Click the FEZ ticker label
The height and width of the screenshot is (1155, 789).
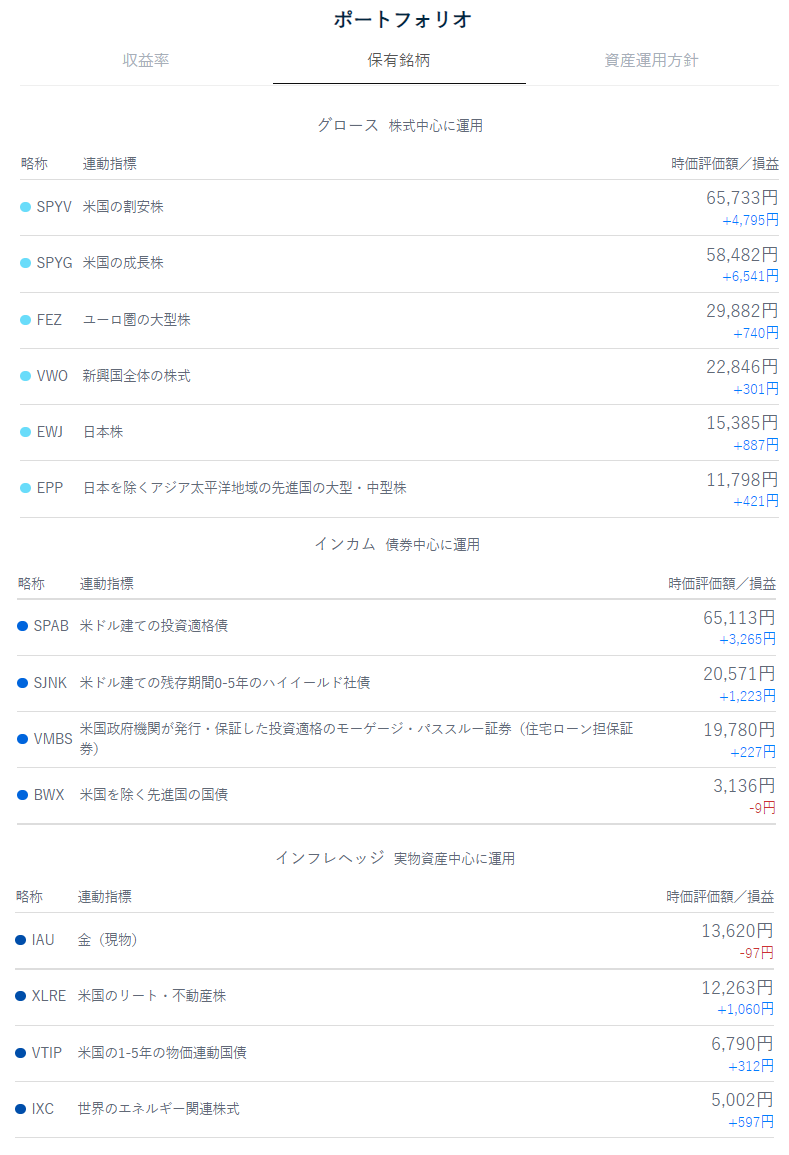point(49,320)
